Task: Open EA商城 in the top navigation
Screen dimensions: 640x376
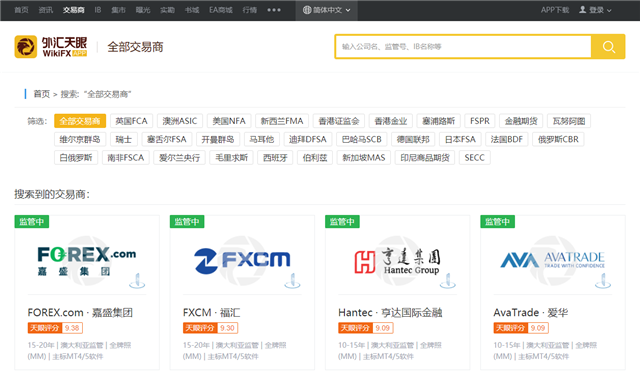Action: point(221,10)
